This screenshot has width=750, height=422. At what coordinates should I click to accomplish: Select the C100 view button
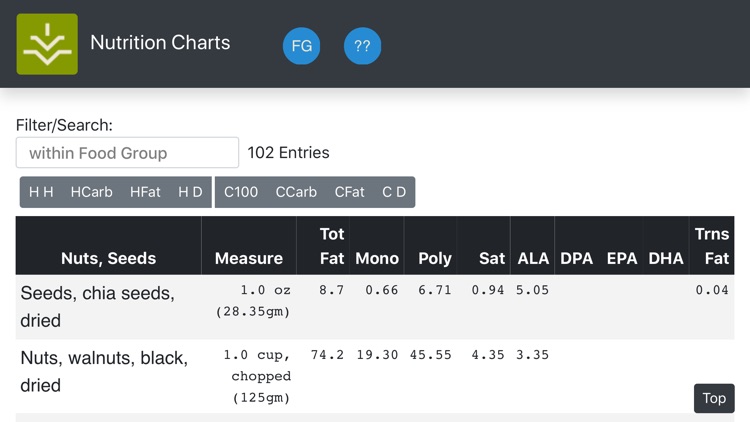(241, 192)
